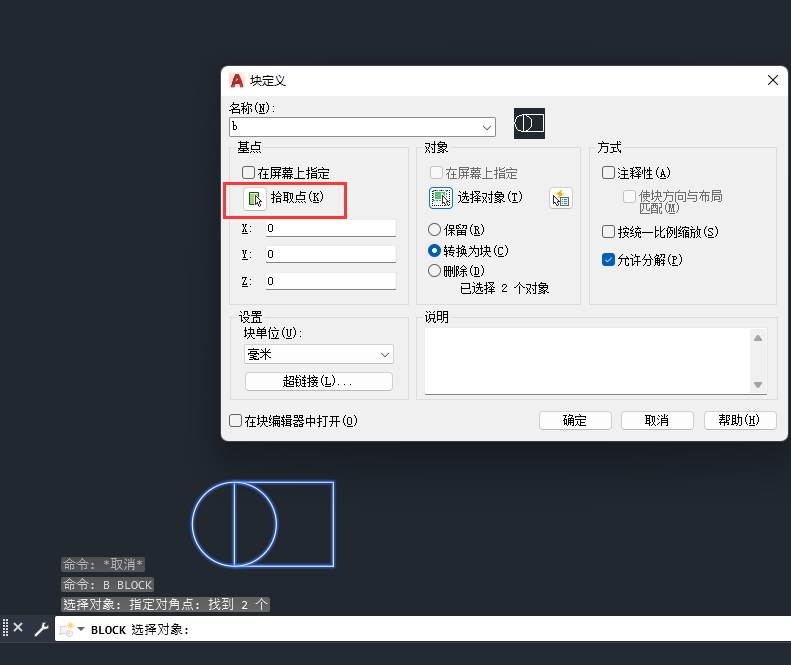791x665 pixels.
Task: Click the 超链接(L)... button
Action: tap(319, 381)
